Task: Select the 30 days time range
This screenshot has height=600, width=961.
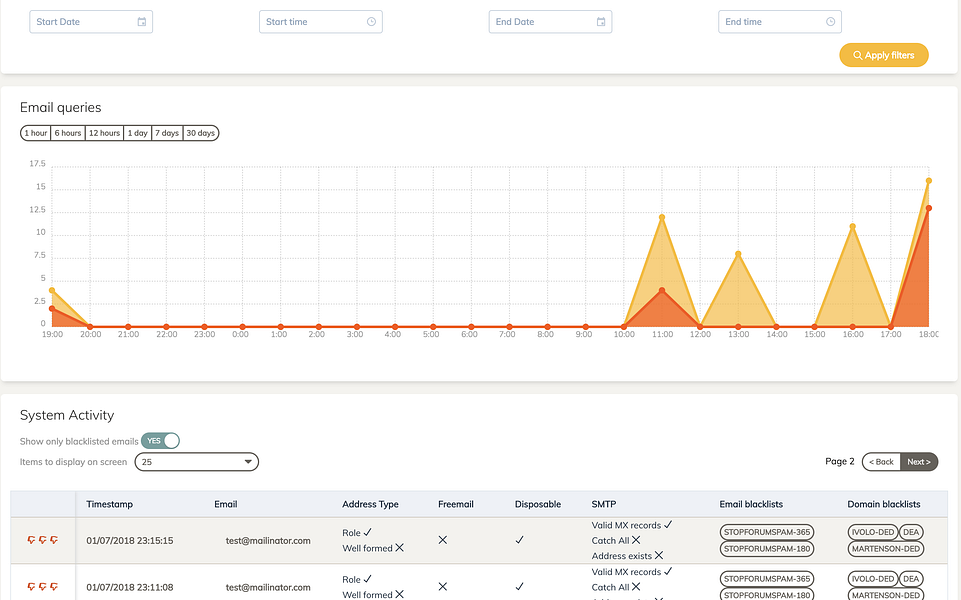Action: [x=201, y=133]
